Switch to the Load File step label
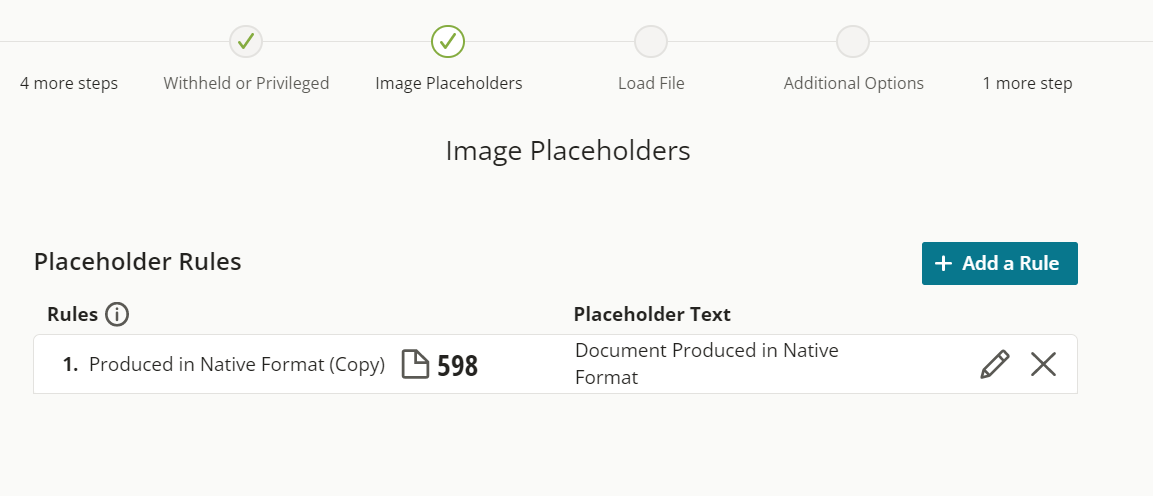Image resolution: width=1153 pixels, height=496 pixels. pyautogui.click(x=651, y=83)
